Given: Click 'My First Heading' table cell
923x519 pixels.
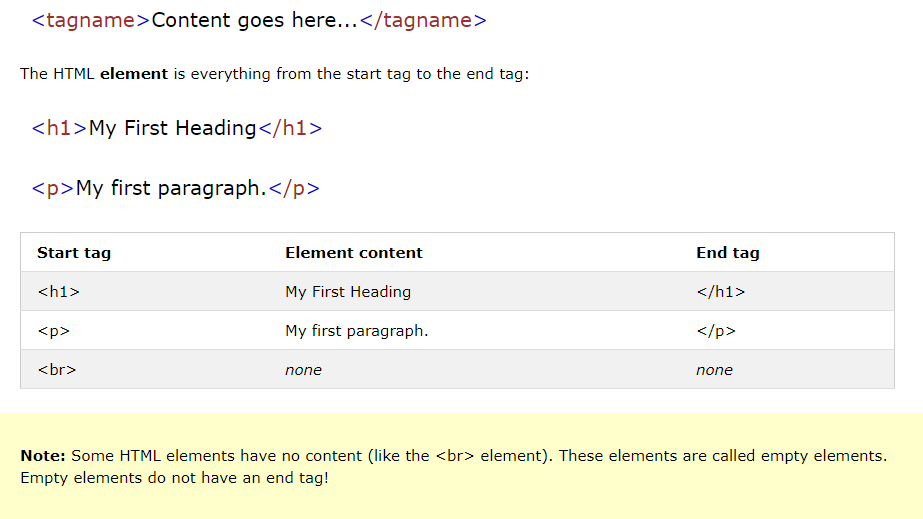Looking at the screenshot, I should click(348, 292).
